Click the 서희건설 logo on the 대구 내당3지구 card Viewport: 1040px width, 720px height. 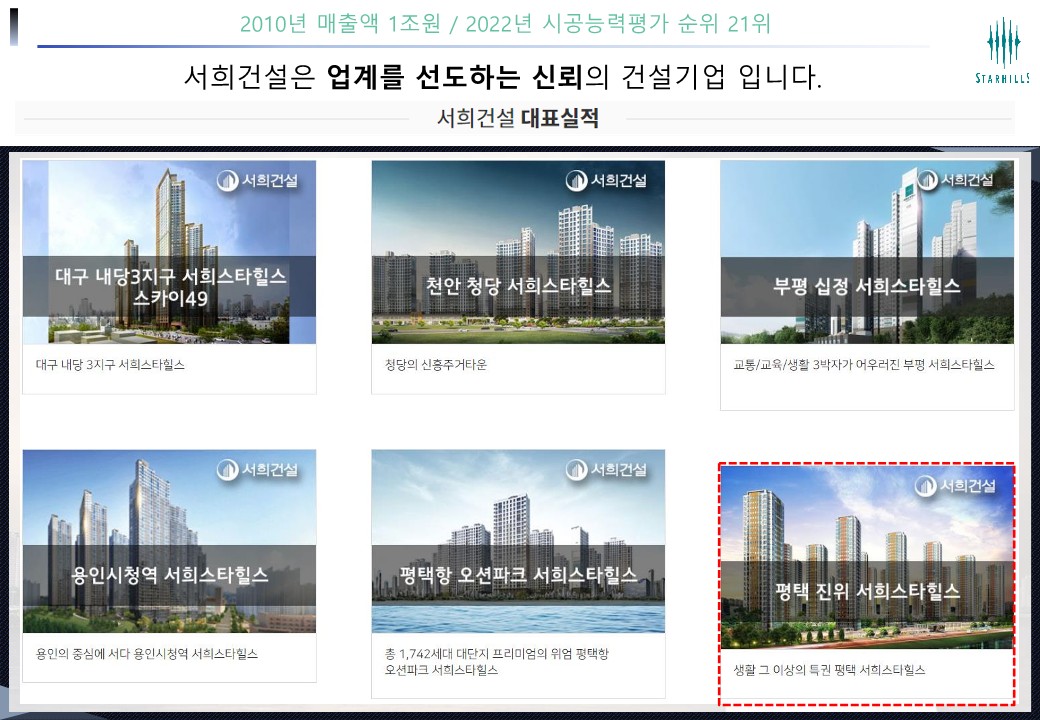point(257,180)
